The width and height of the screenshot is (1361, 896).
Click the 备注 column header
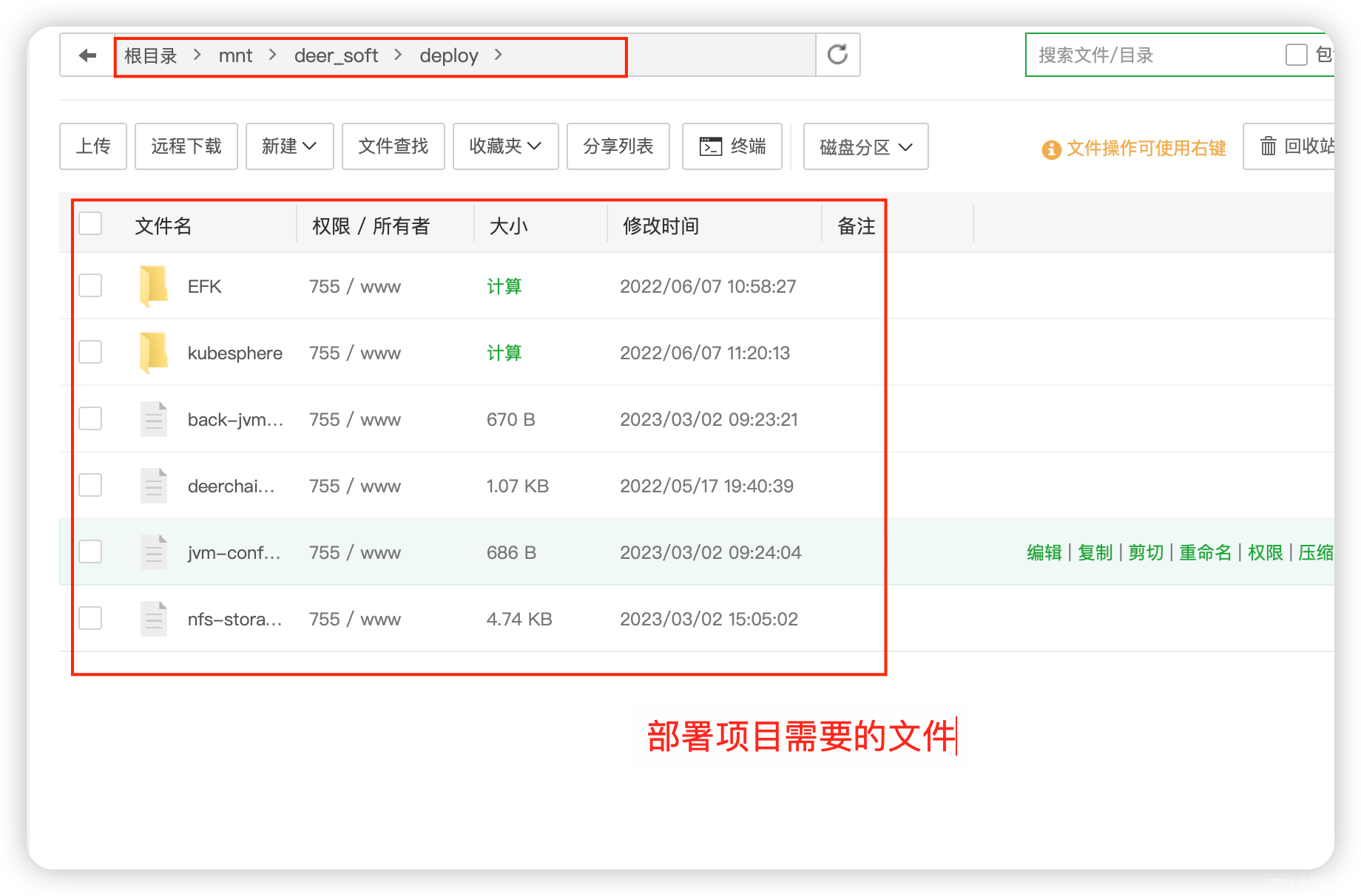(x=857, y=225)
